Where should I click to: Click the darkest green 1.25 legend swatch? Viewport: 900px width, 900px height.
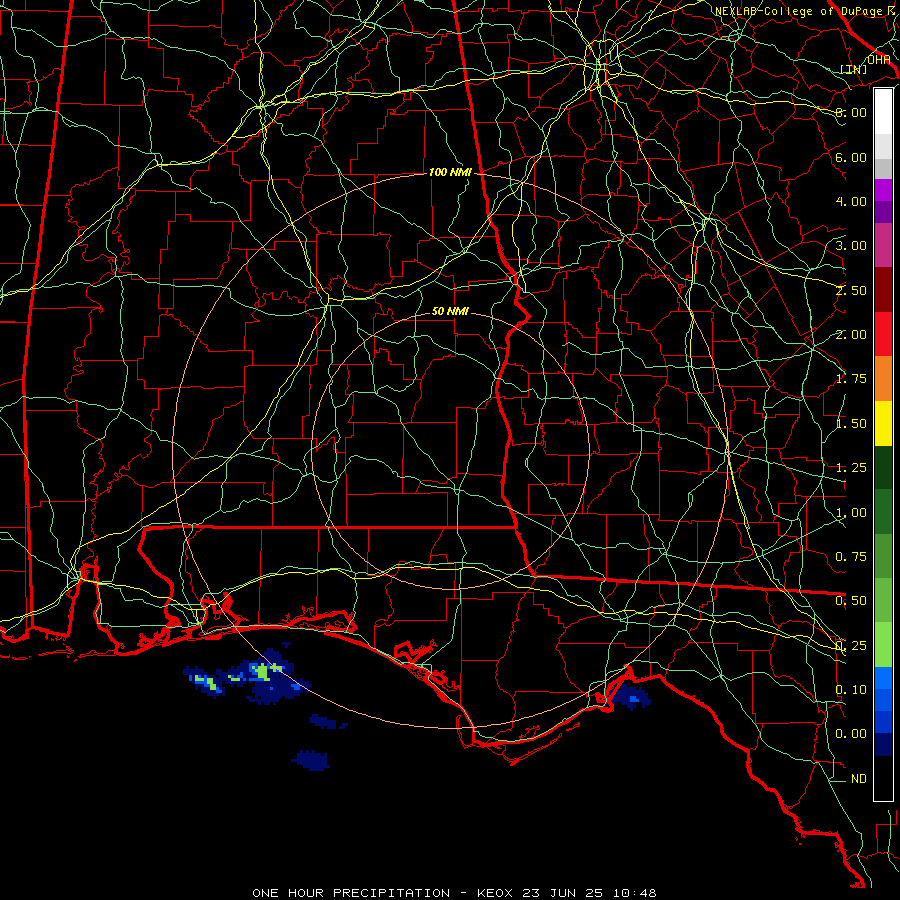tap(883, 468)
